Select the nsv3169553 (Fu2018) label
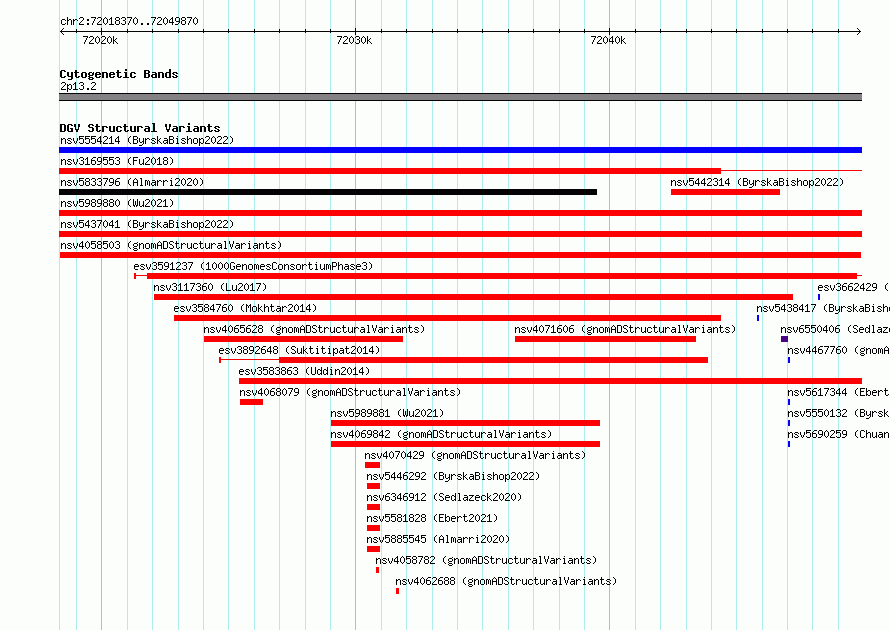Image resolution: width=890 pixels, height=630 pixels. [x=117, y=161]
